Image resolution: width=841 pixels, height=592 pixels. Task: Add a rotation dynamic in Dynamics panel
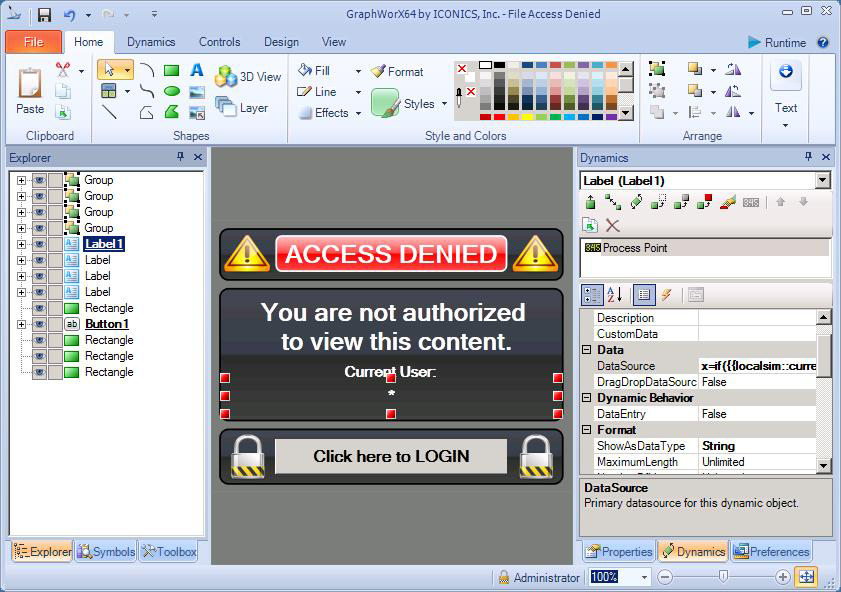[635, 203]
